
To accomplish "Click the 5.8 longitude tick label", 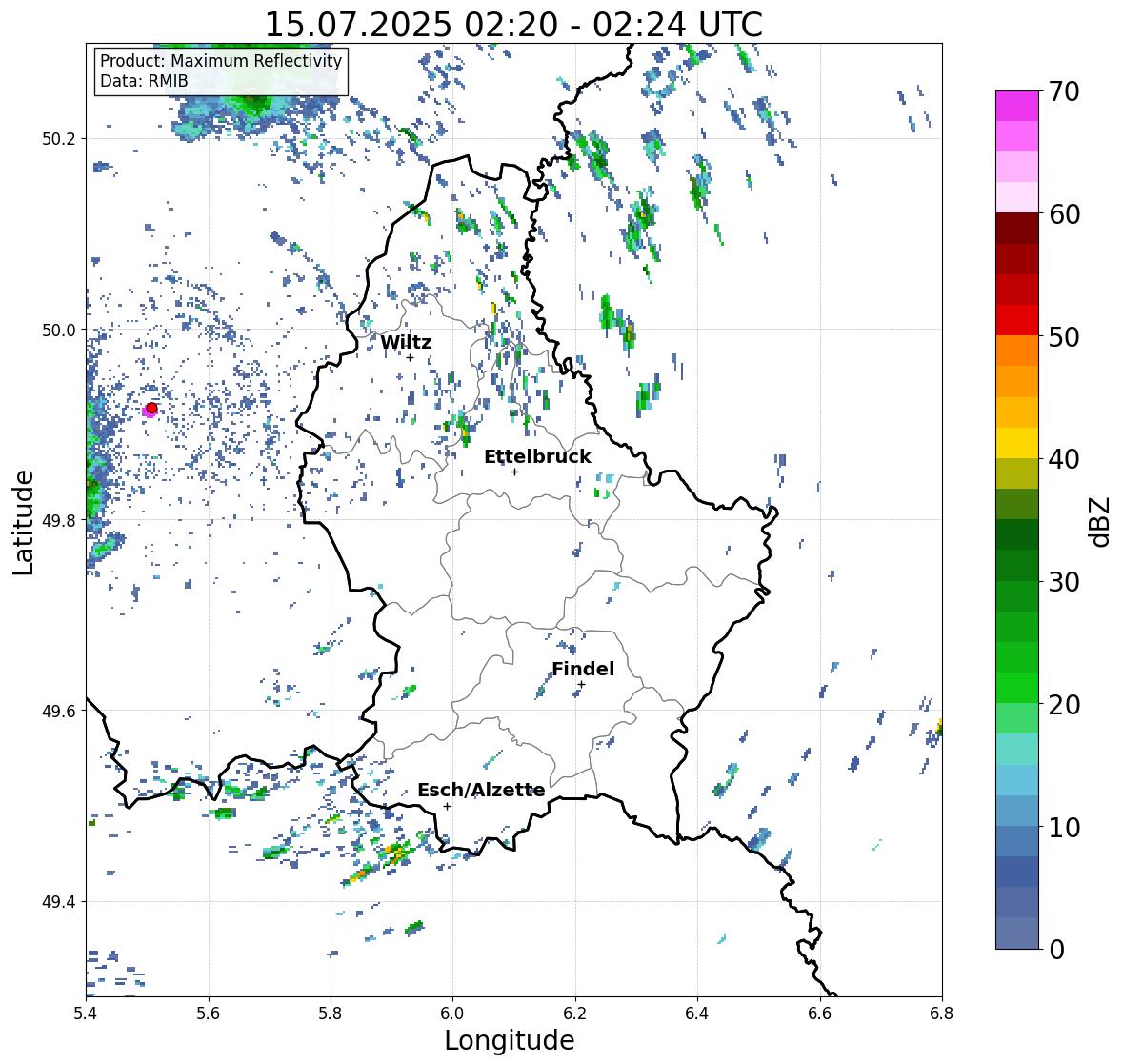I will [331, 1014].
